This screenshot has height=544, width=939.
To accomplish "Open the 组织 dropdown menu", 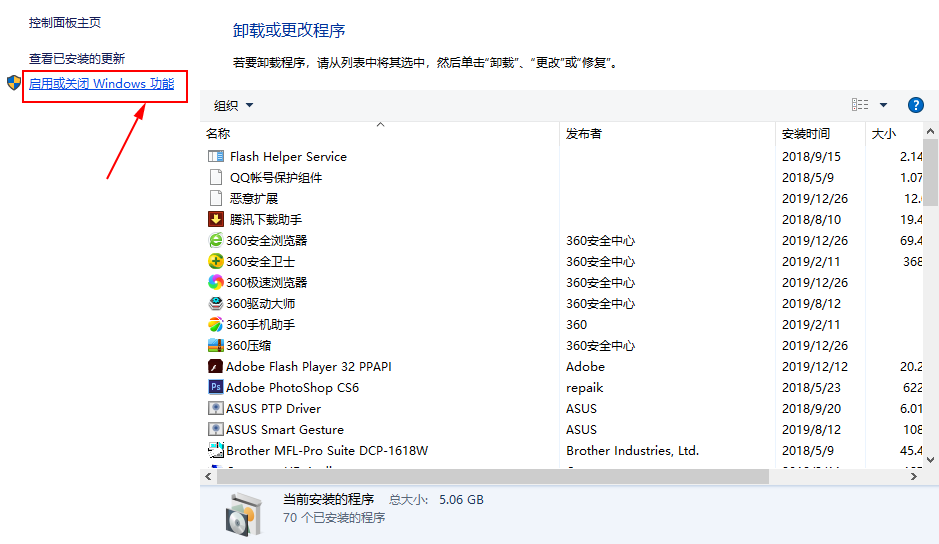I will click(x=234, y=105).
